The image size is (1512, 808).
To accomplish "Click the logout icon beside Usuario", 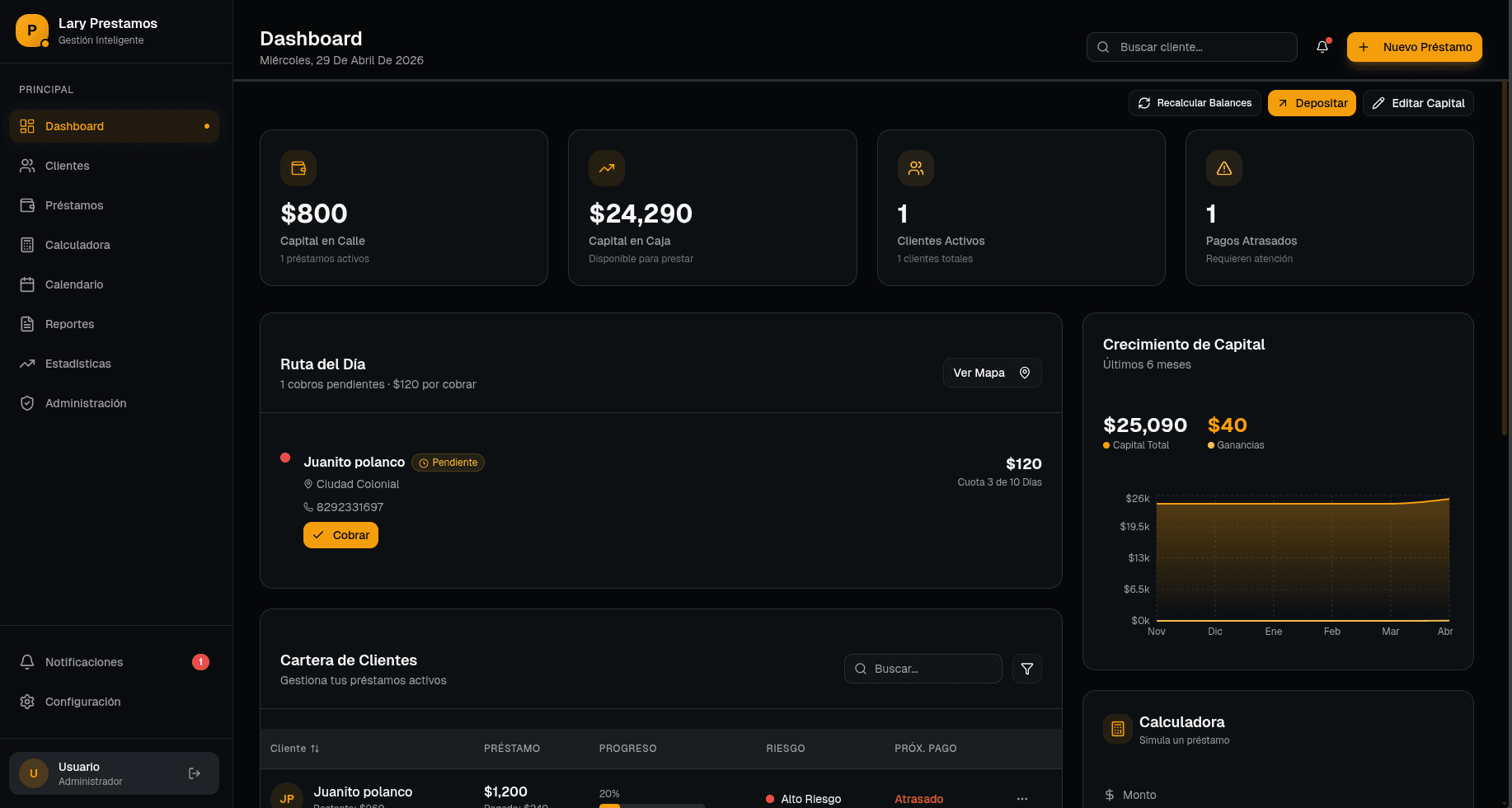I will [x=195, y=773].
